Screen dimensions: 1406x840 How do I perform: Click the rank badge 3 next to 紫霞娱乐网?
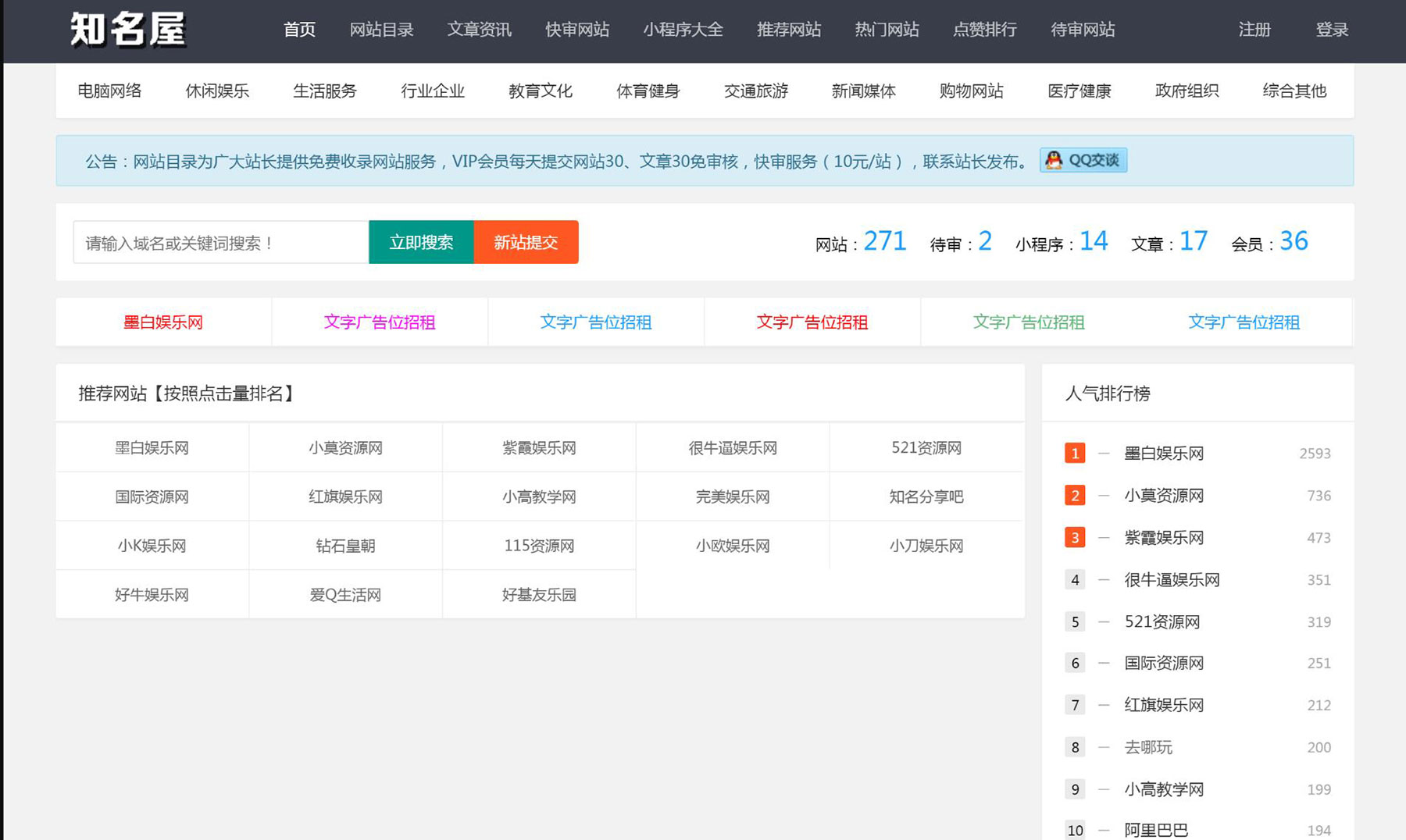[x=1075, y=537]
